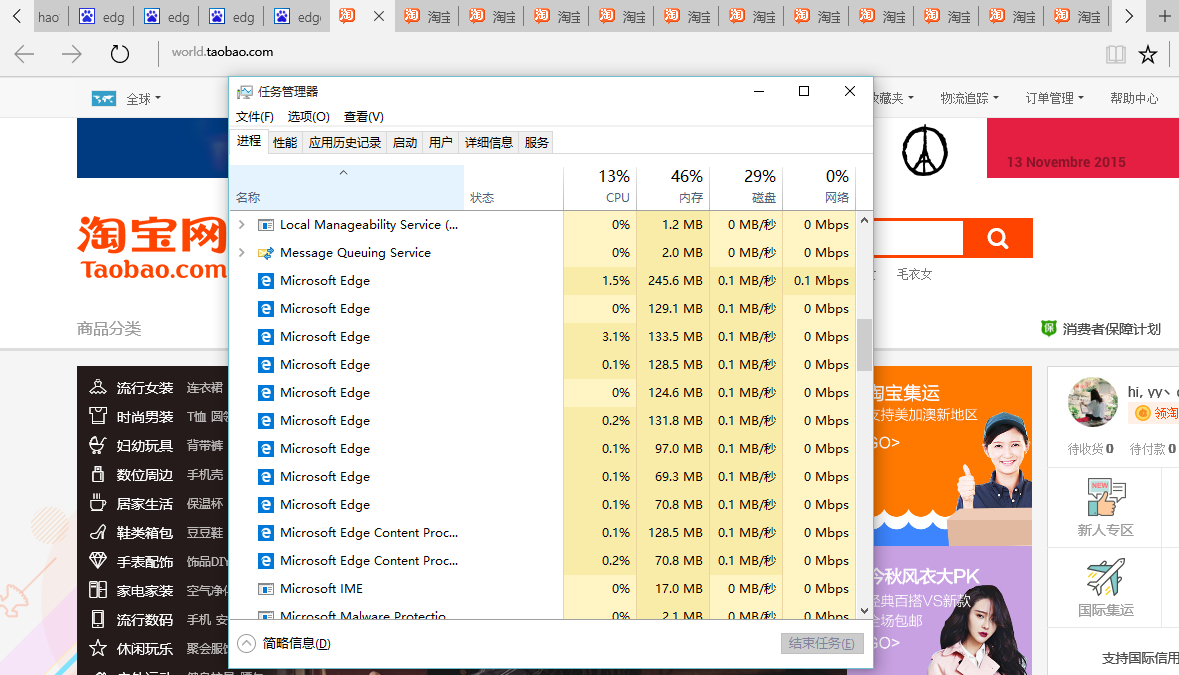Switch to the hao browser tab

pos(48,17)
